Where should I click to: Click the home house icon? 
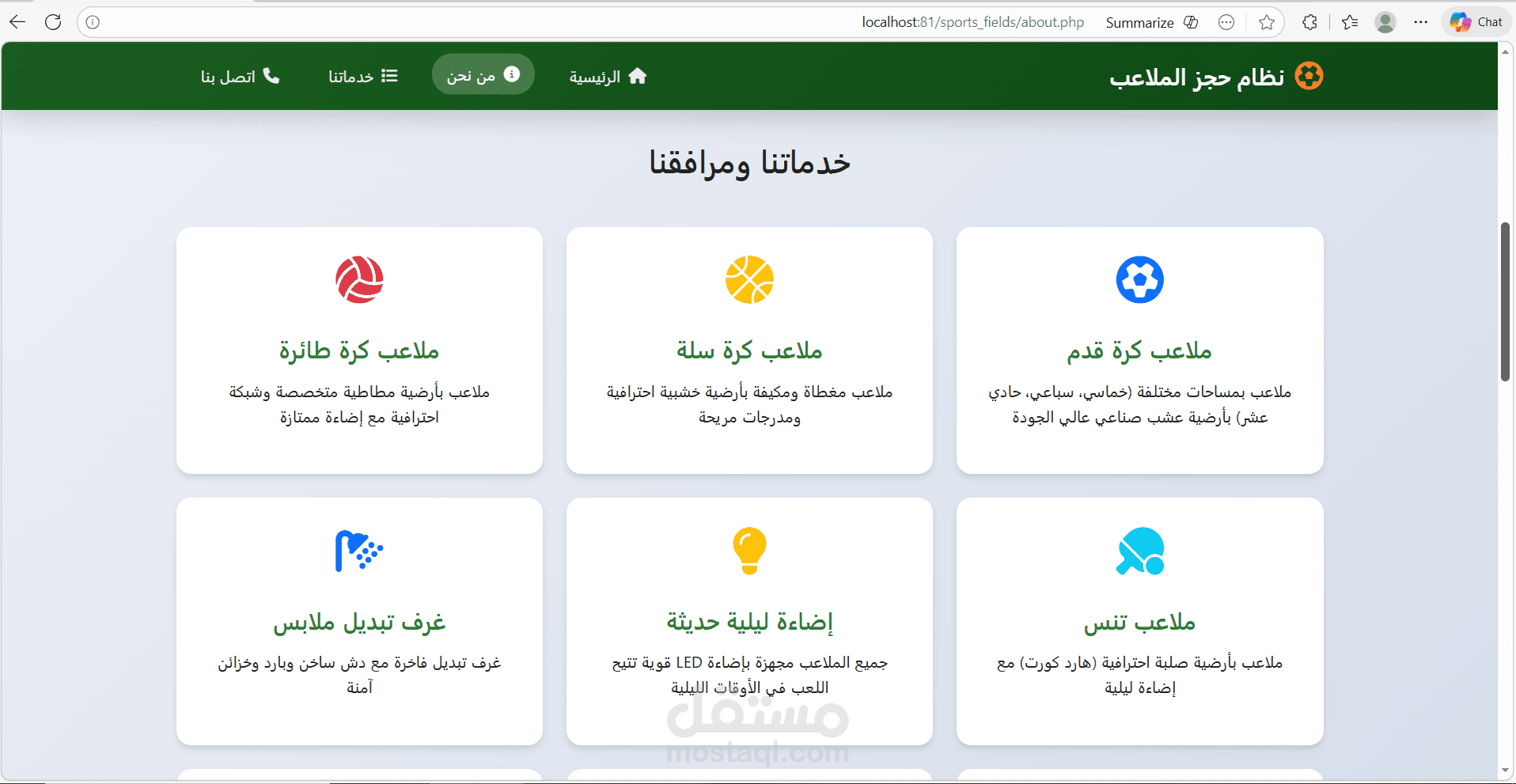pos(638,76)
